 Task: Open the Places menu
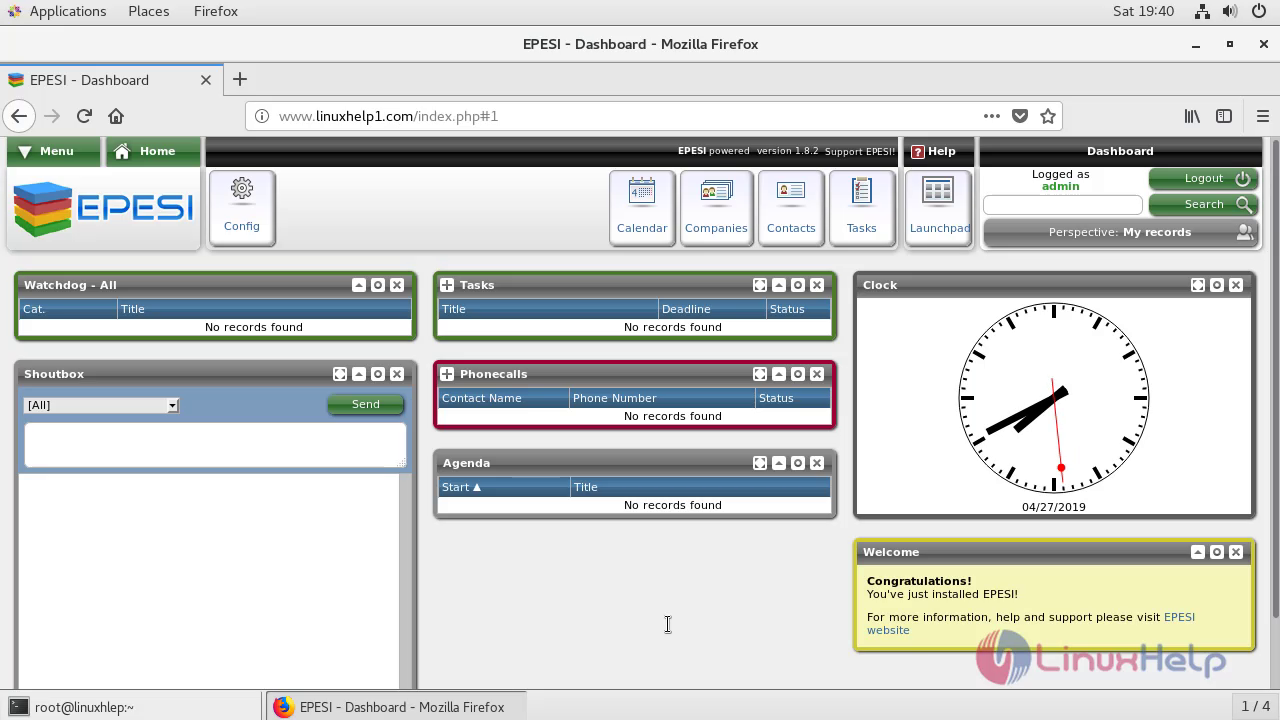click(x=148, y=11)
